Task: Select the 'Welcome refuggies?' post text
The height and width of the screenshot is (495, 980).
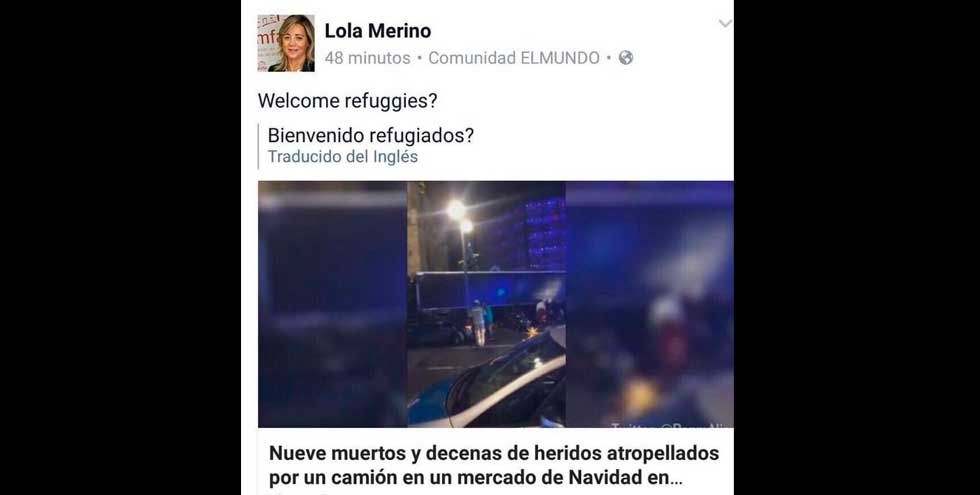Action: pyautogui.click(x=347, y=101)
